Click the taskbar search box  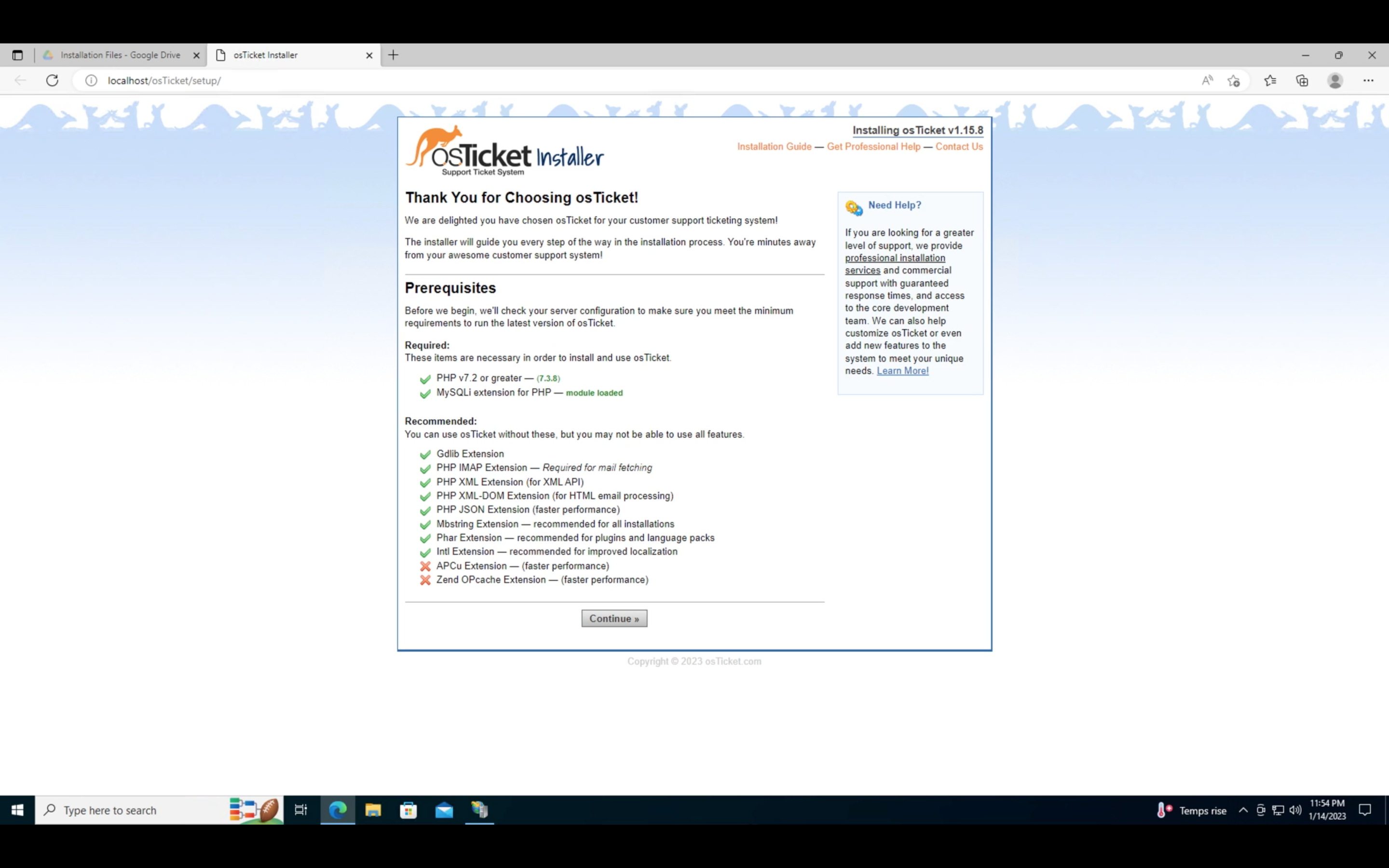point(132,810)
